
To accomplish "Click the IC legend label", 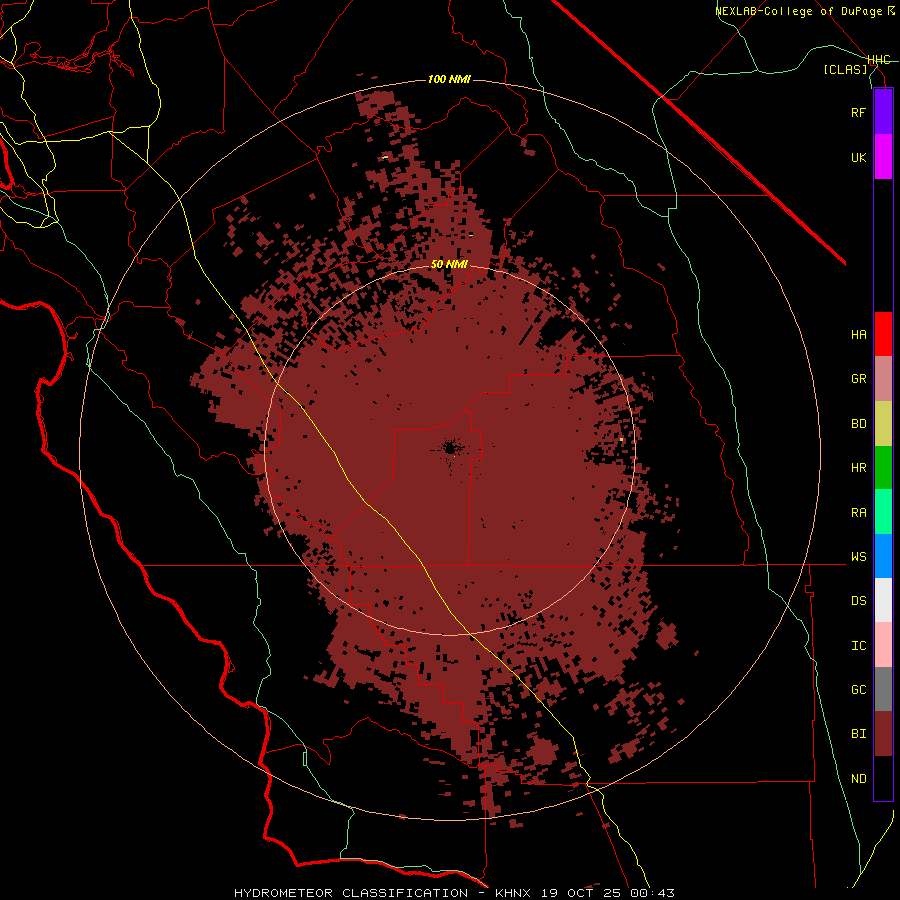I will [x=858, y=646].
